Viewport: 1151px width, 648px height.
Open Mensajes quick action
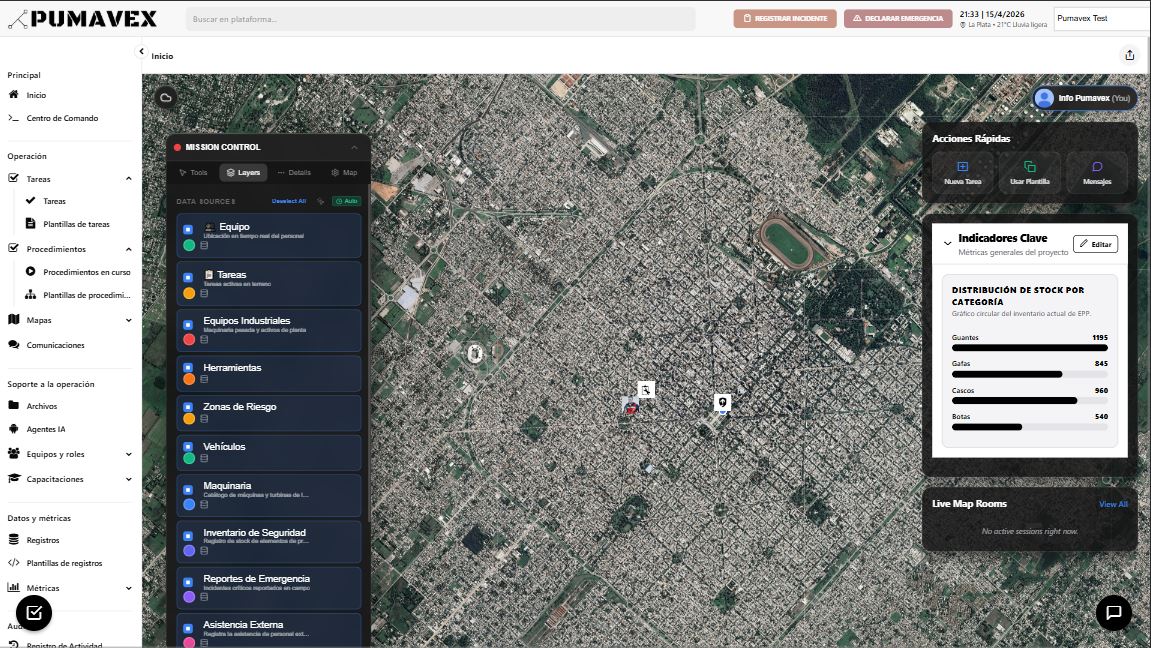click(x=1096, y=173)
